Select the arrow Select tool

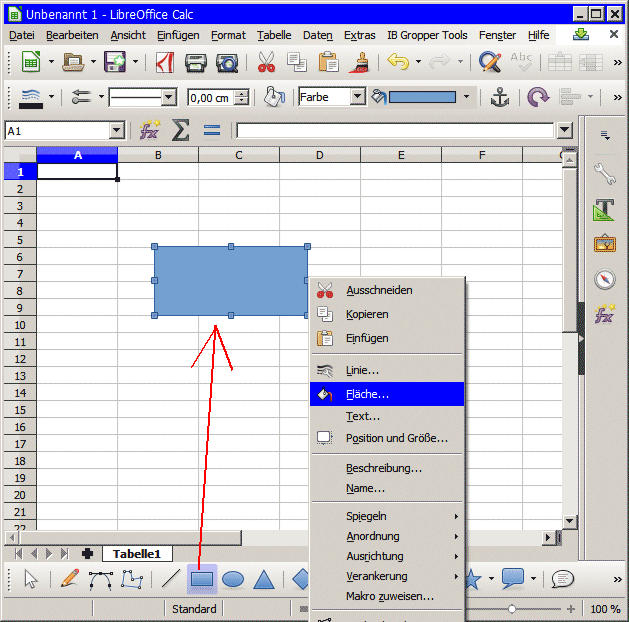coord(31,579)
